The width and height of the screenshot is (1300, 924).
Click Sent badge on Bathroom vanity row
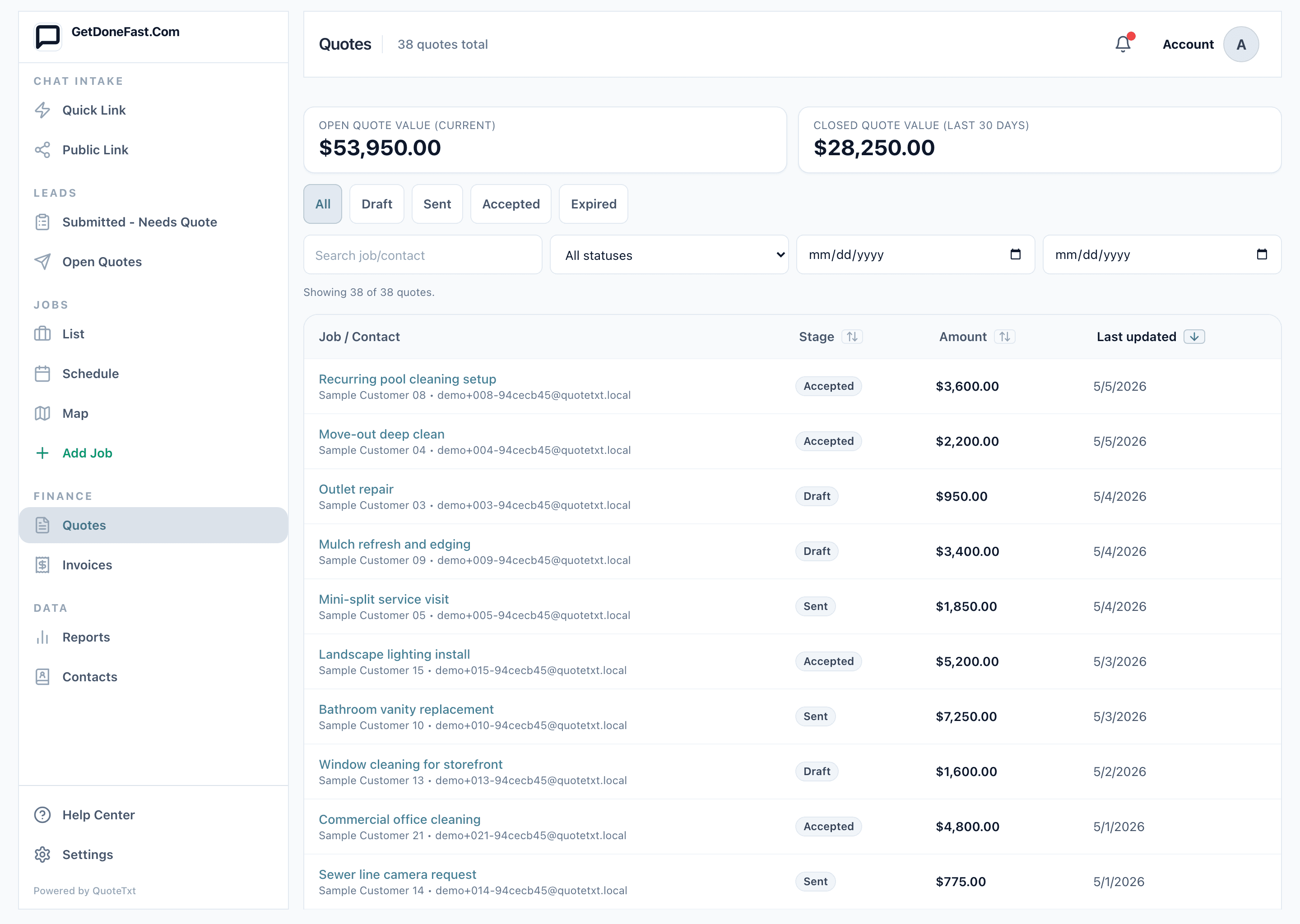tap(815, 716)
